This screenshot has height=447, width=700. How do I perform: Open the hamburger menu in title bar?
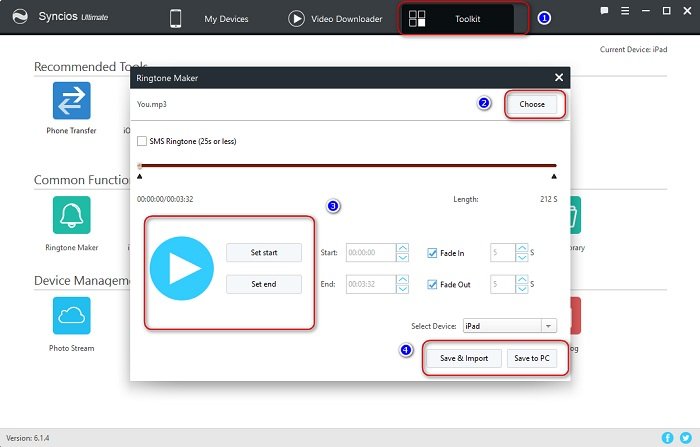(625, 11)
